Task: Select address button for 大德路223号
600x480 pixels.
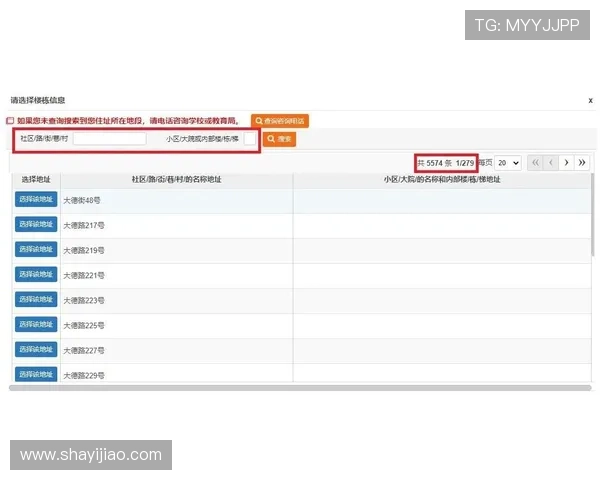Action: coord(36,299)
